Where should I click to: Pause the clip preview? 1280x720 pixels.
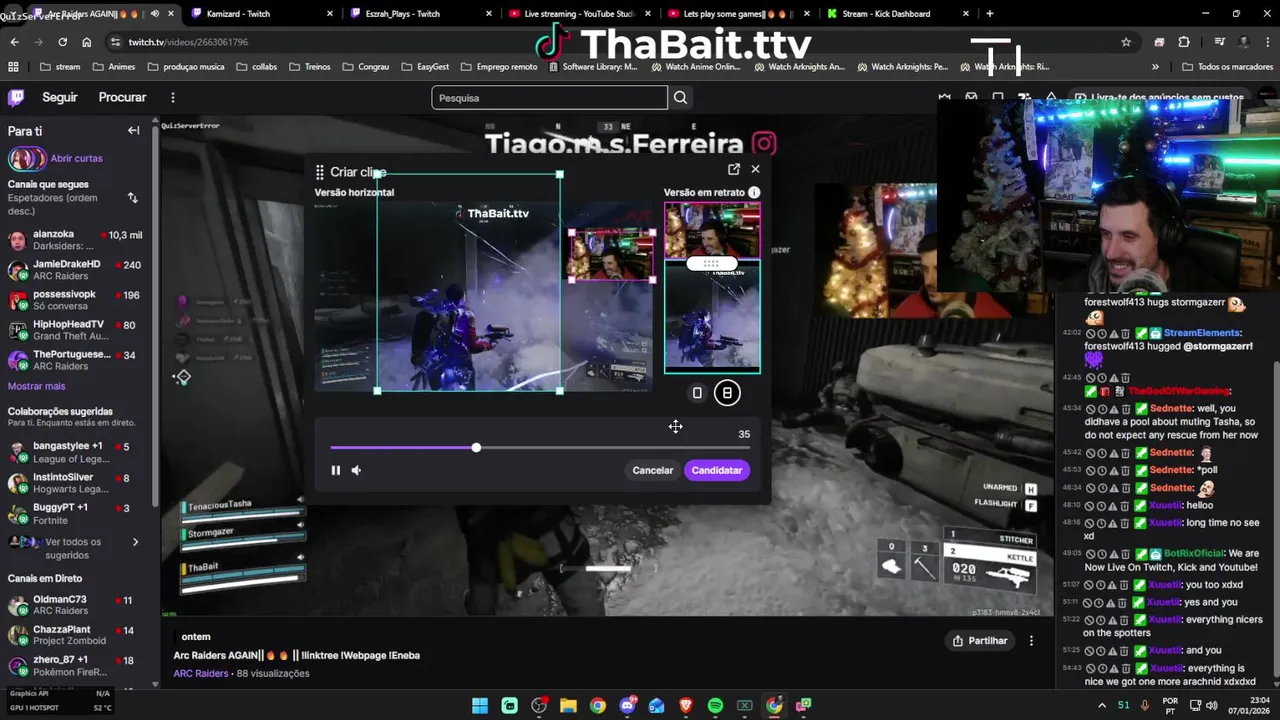(x=336, y=470)
